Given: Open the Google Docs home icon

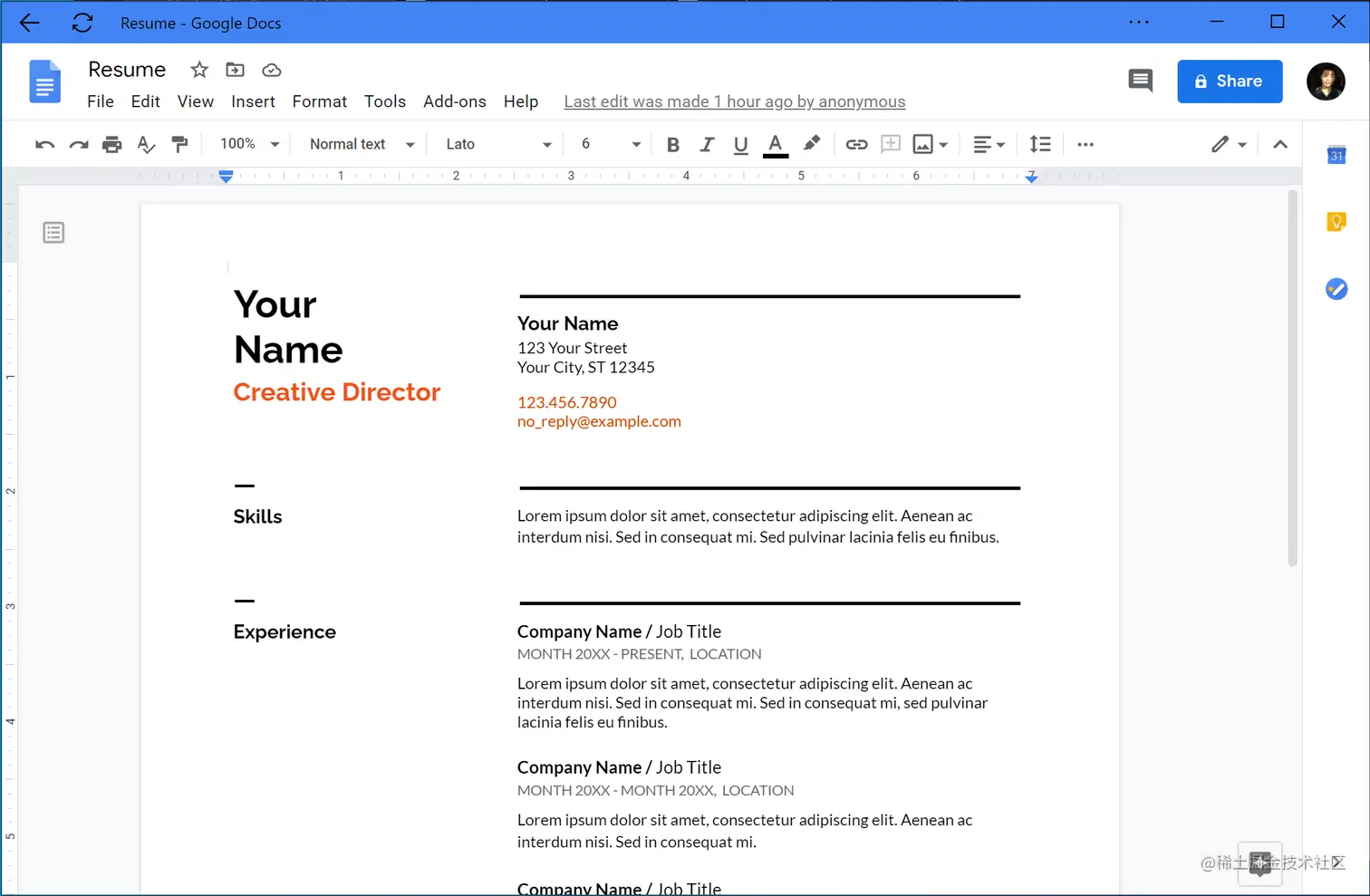Looking at the screenshot, I should (x=45, y=82).
